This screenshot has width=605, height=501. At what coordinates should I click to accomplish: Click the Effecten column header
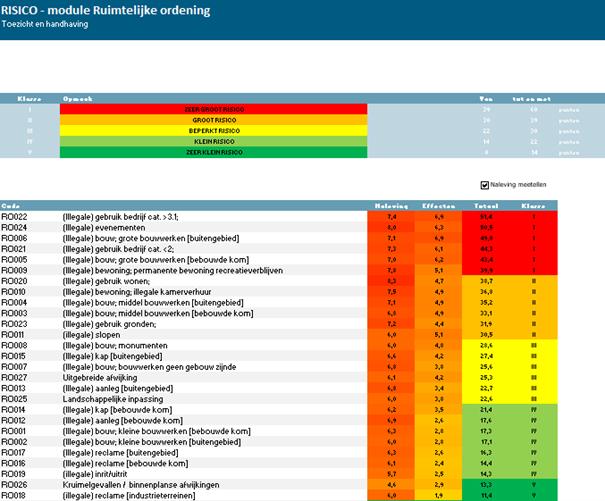[439, 204]
